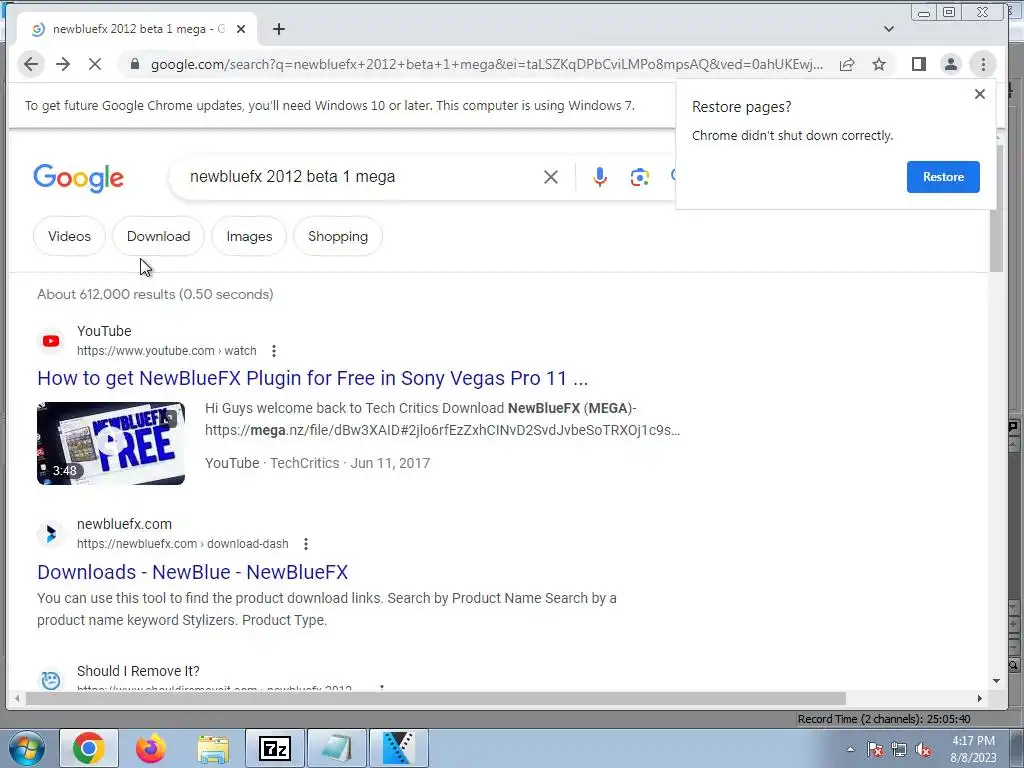Open the notepad app in taskbar
The image size is (1024, 768).
337,748
